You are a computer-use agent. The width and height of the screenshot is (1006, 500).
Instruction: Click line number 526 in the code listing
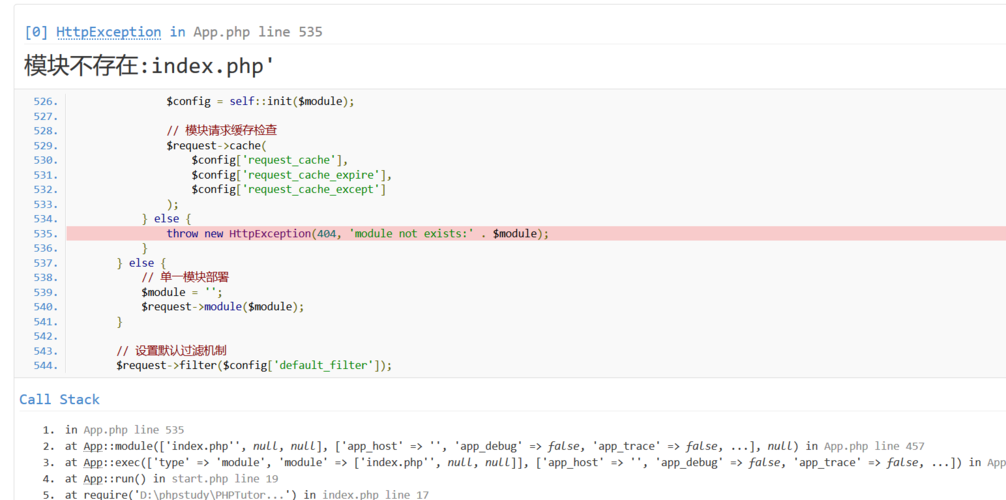coord(45,101)
